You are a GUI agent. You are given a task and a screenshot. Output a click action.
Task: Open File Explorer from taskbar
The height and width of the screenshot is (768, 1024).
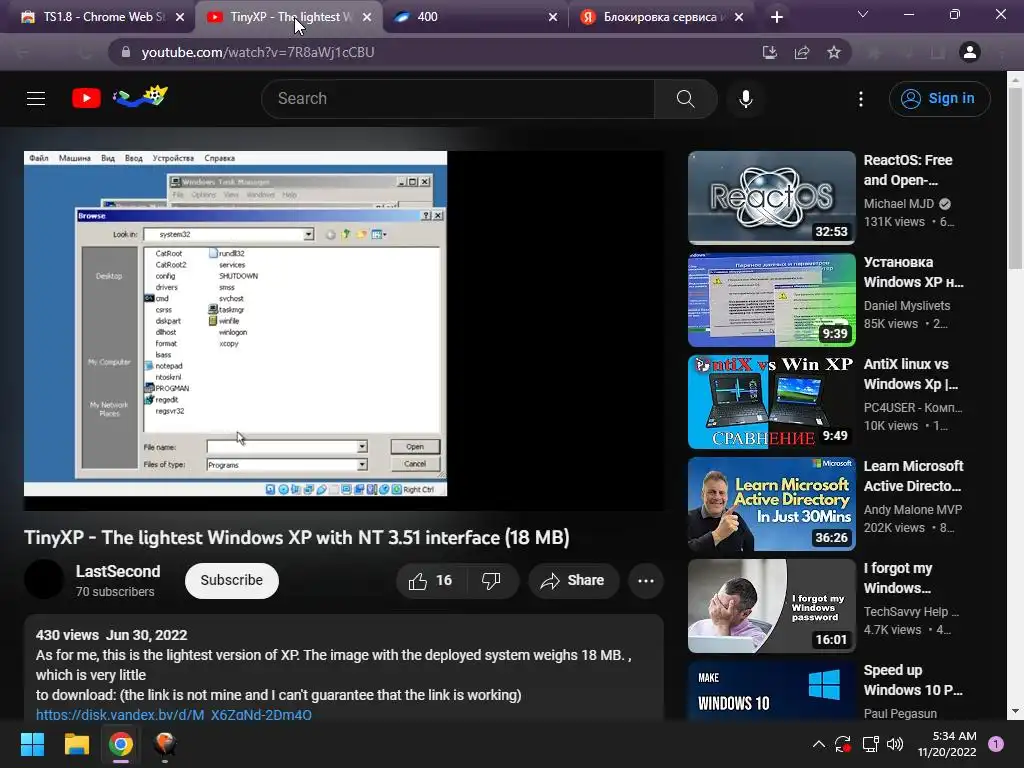click(x=76, y=744)
